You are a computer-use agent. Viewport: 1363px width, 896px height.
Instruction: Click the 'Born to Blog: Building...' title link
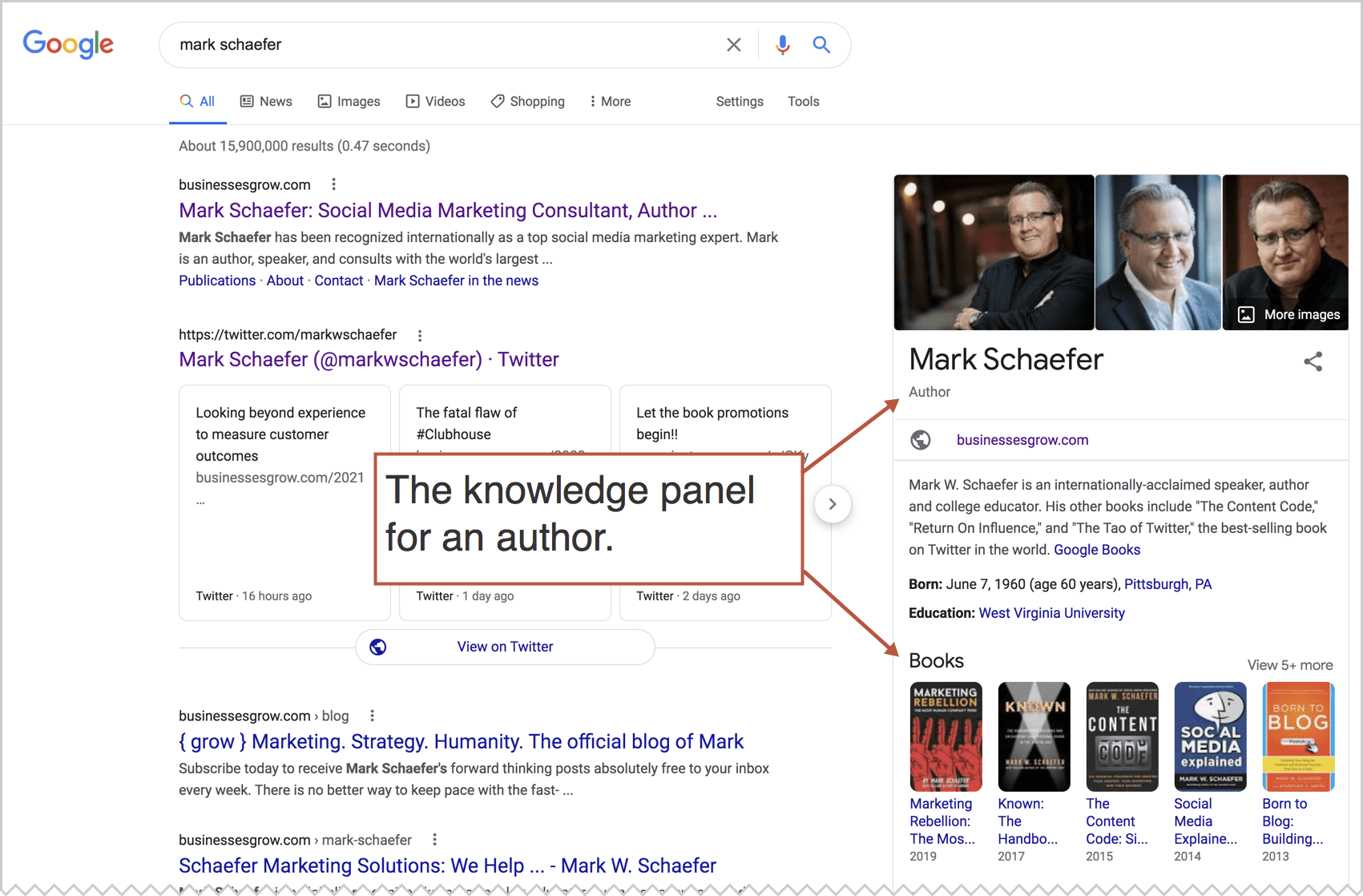pyautogui.click(x=1292, y=821)
